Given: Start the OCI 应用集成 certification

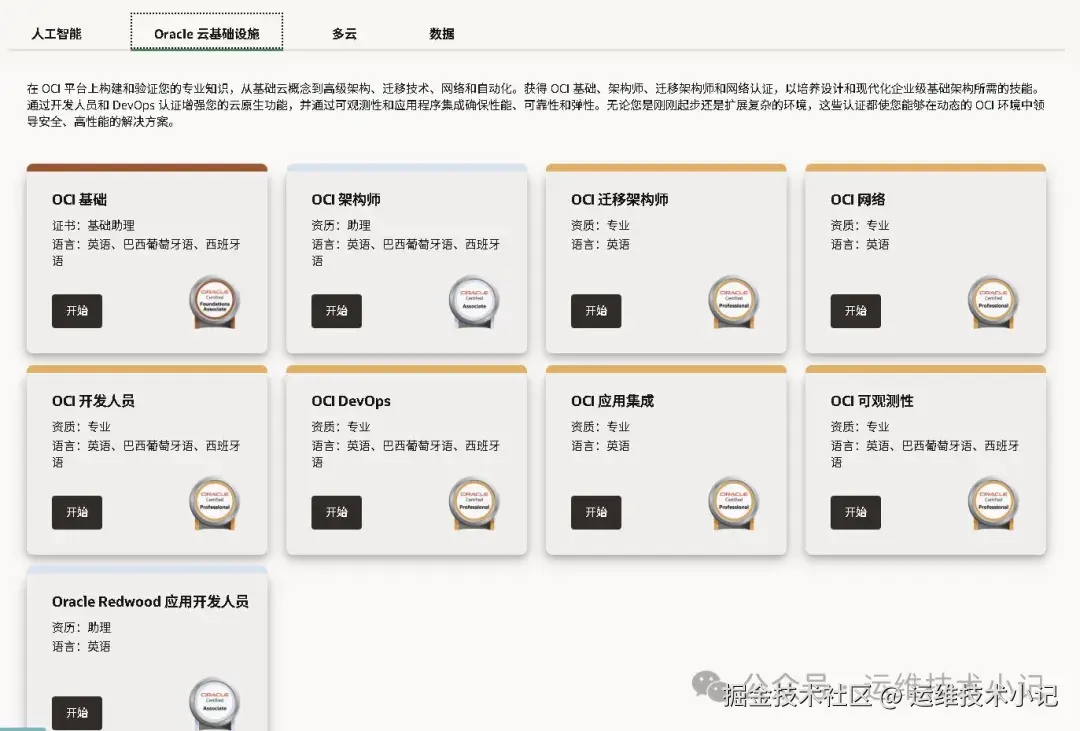Looking at the screenshot, I should tap(596, 512).
